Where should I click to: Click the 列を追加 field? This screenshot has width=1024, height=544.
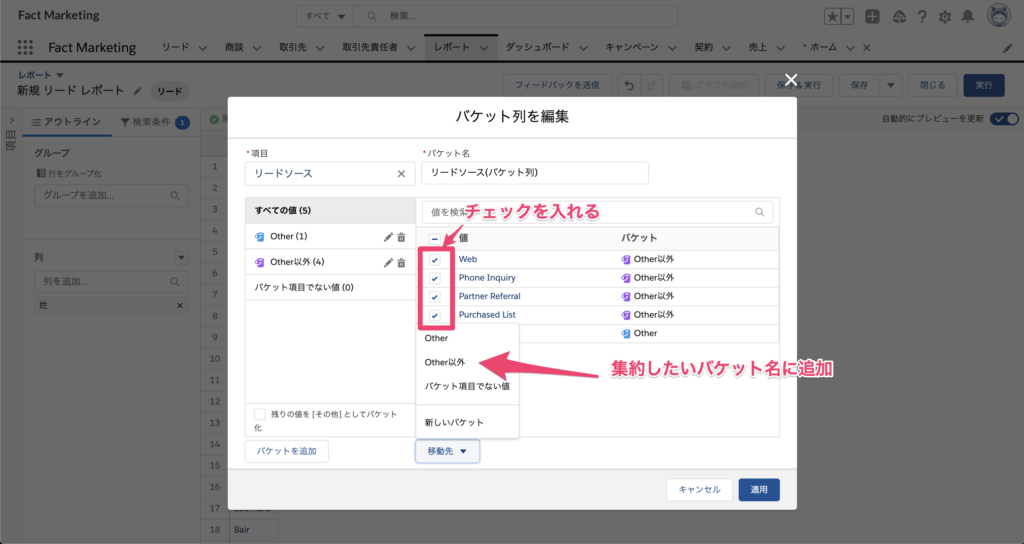tap(111, 281)
